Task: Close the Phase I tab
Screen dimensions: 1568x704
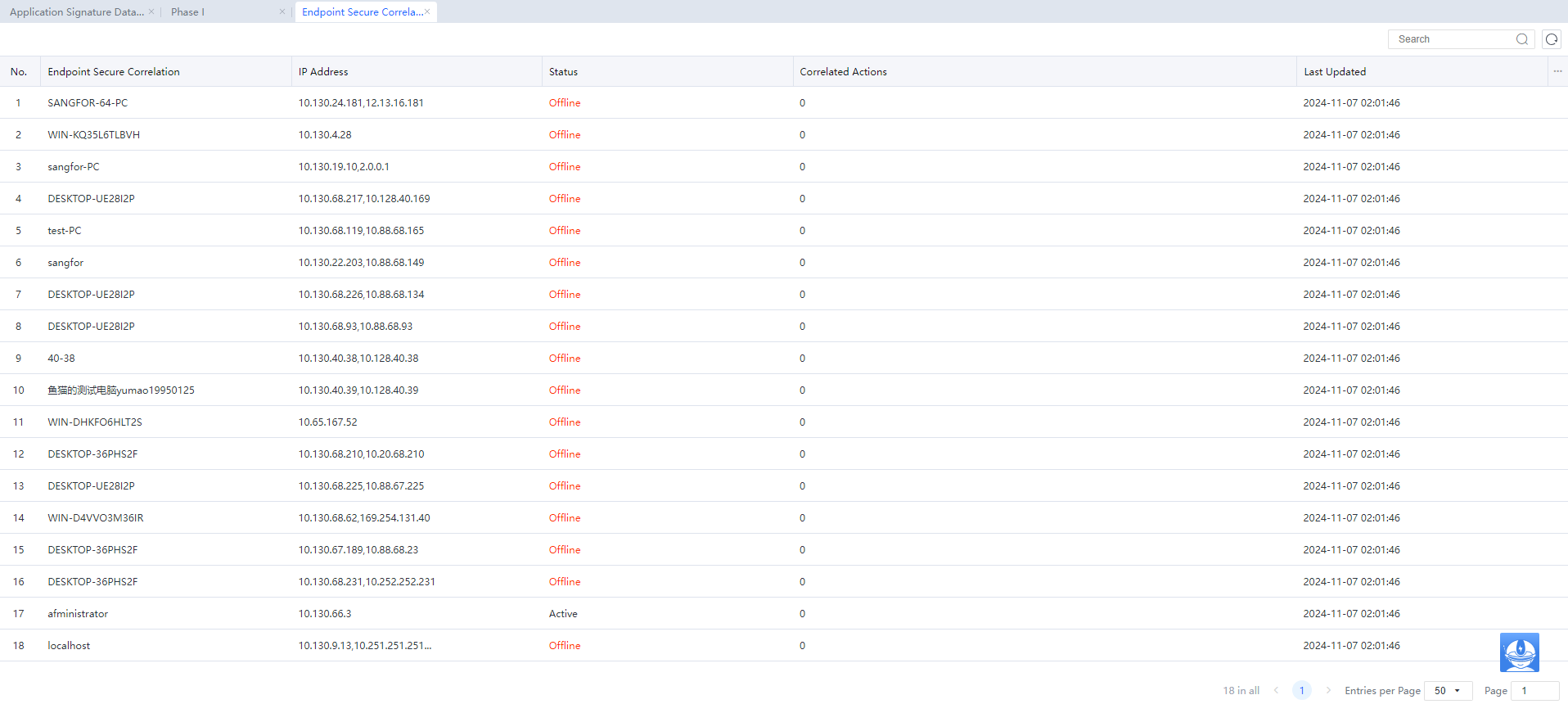Action: pos(282,11)
